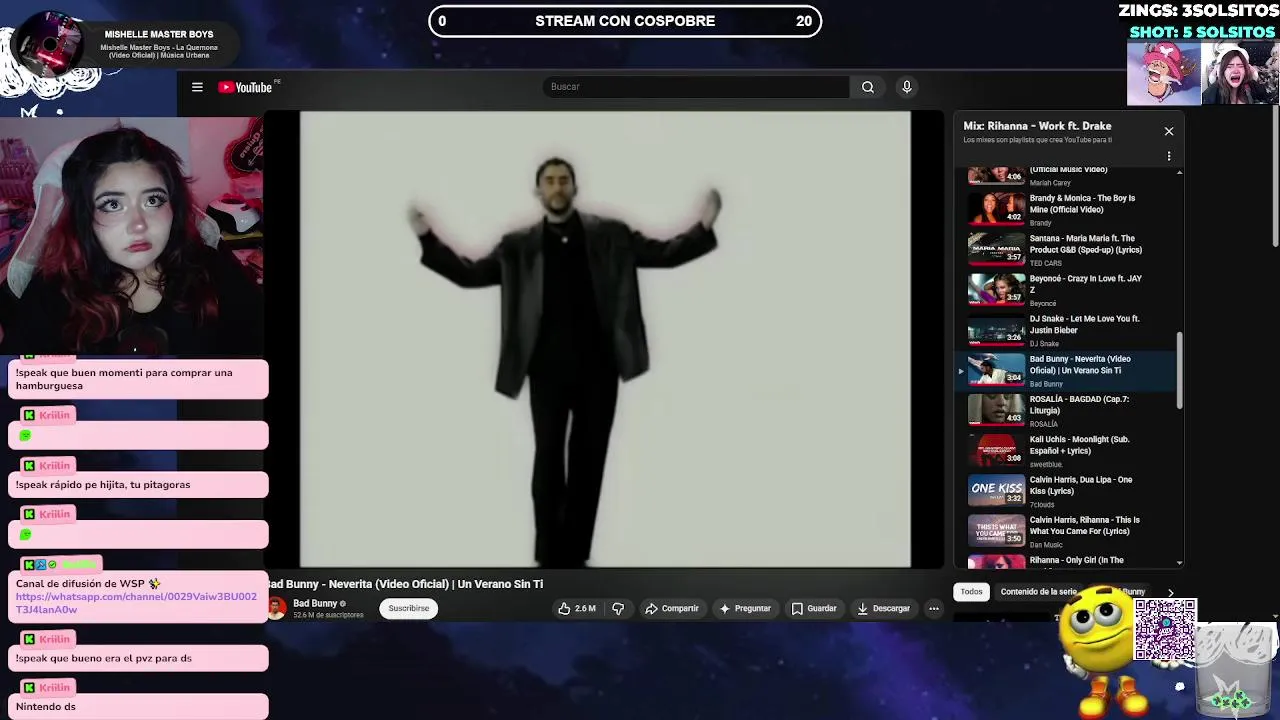Play This Is What You Came For
Image resolution: width=1280 pixels, height=720 pixels.
(x=1064, y=531)
